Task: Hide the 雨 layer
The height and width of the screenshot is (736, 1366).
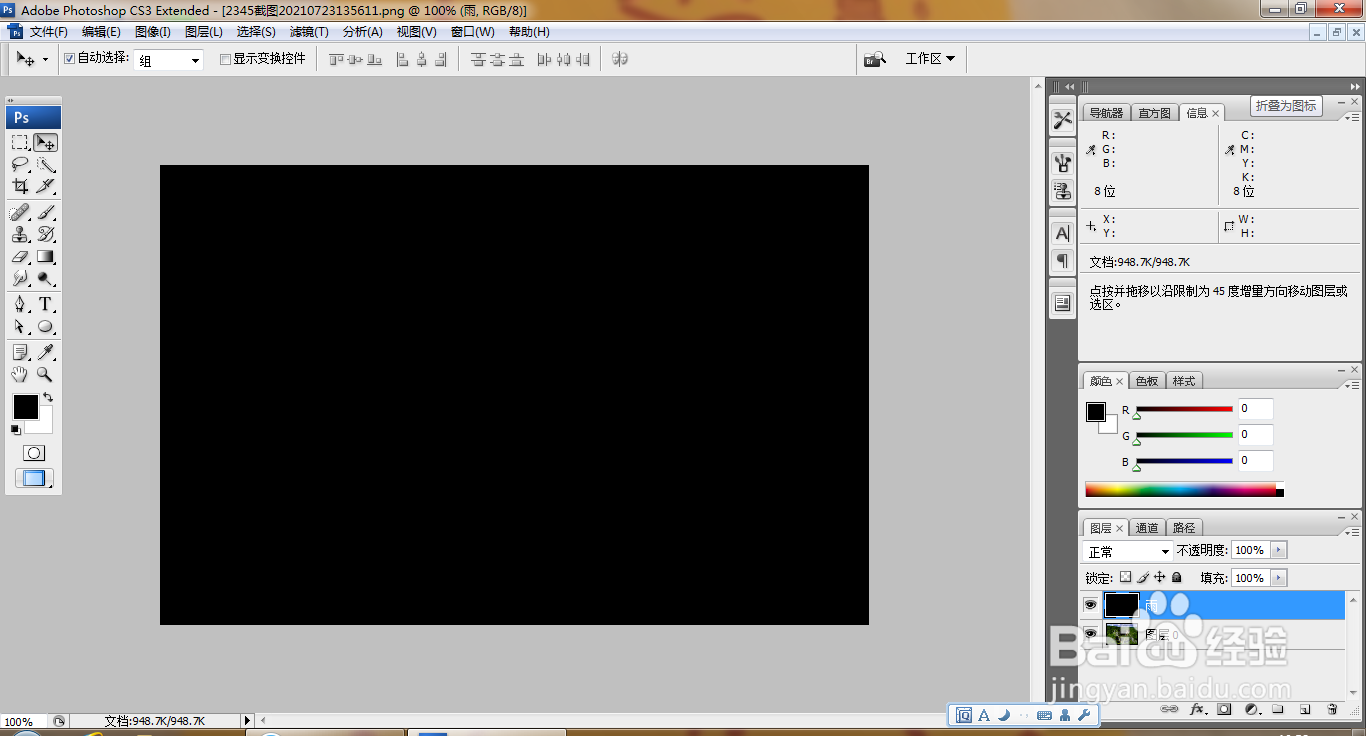Action: click(x=1091, y=605)
